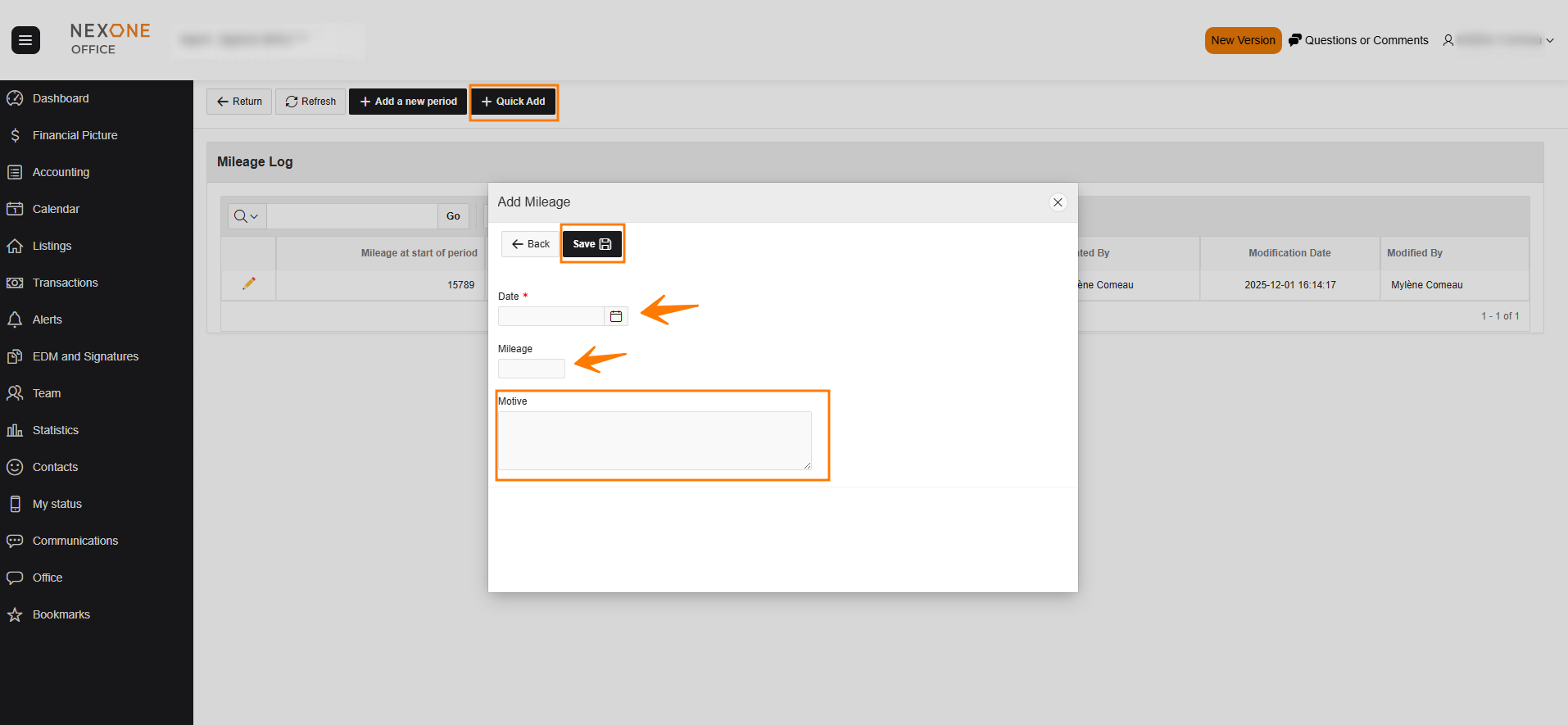Click the Save button in dialog

coord(591,244)
